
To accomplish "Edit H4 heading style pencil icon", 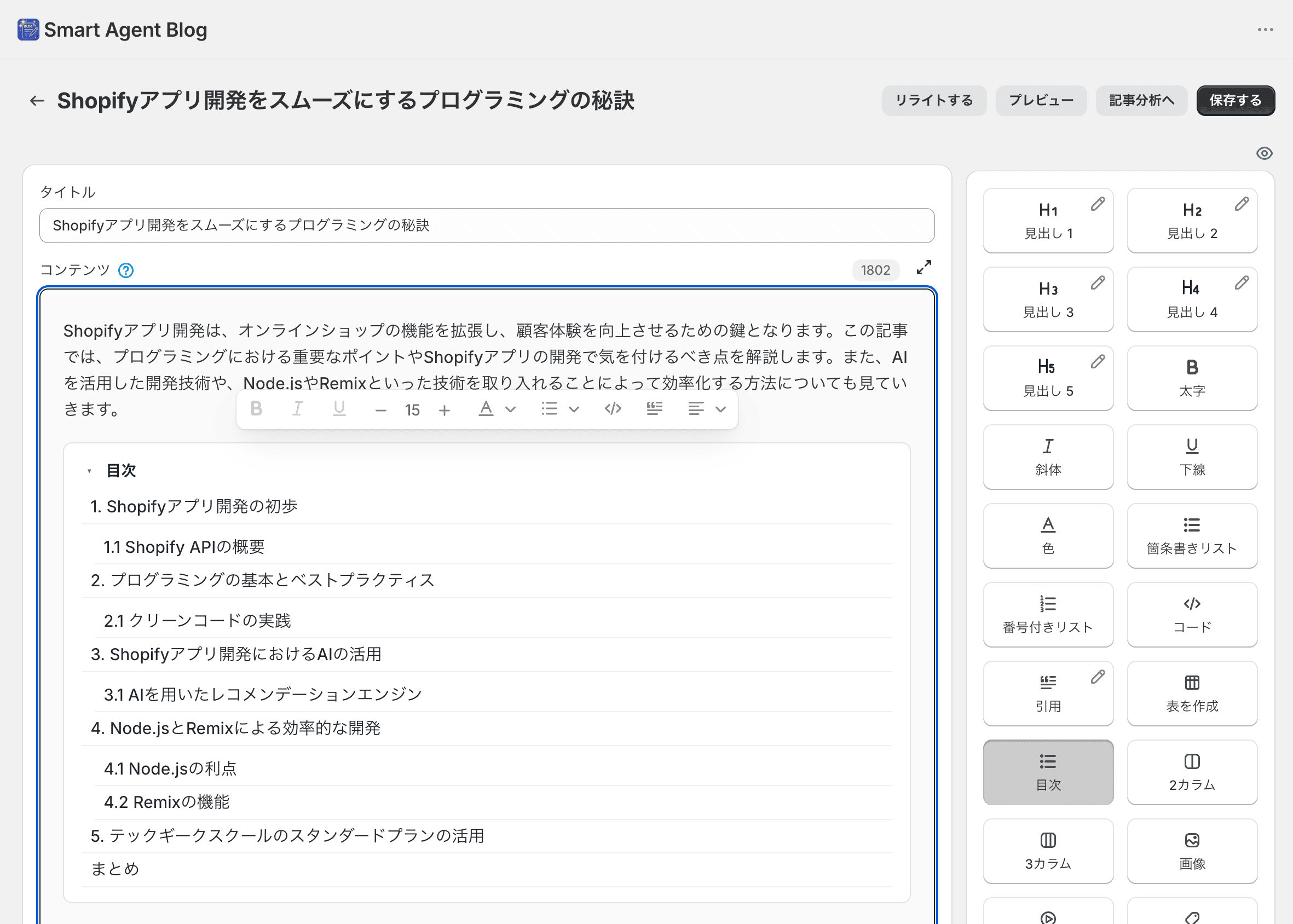I will click(x=1242, y=283).
